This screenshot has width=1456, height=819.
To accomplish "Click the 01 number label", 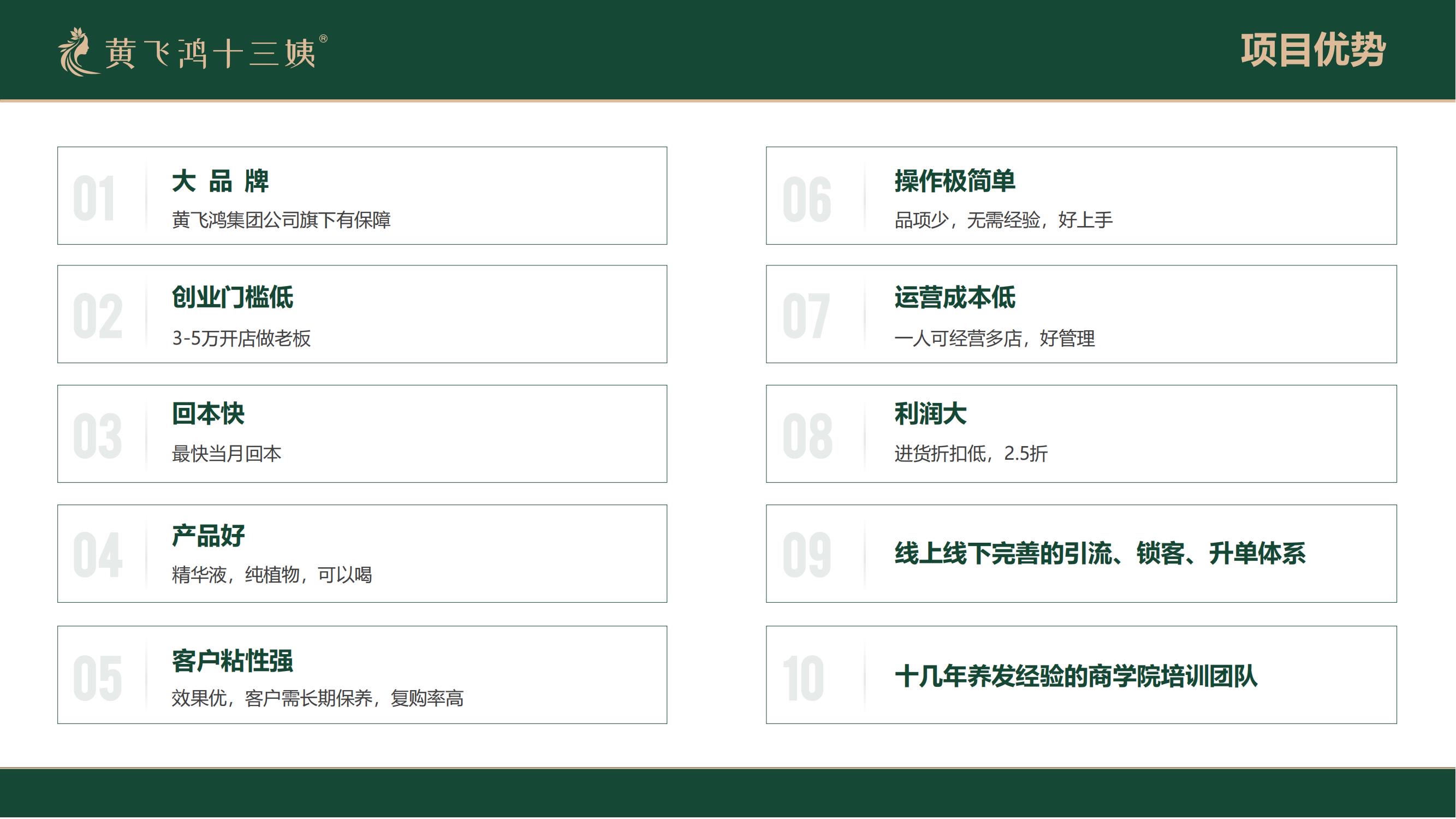I will click(x=94, y=198).
